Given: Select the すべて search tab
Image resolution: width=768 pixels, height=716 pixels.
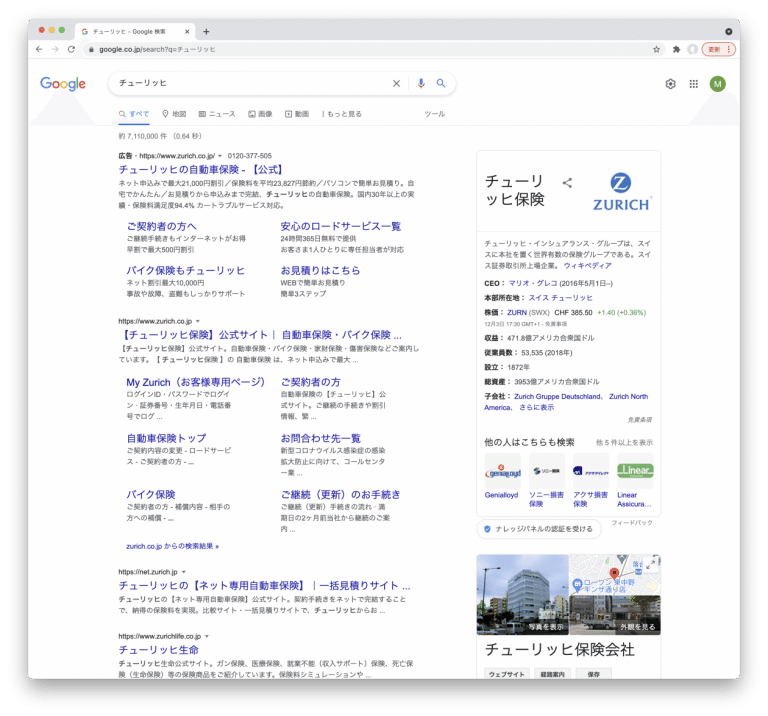Looking at the screenshot, I should (134, 114).
